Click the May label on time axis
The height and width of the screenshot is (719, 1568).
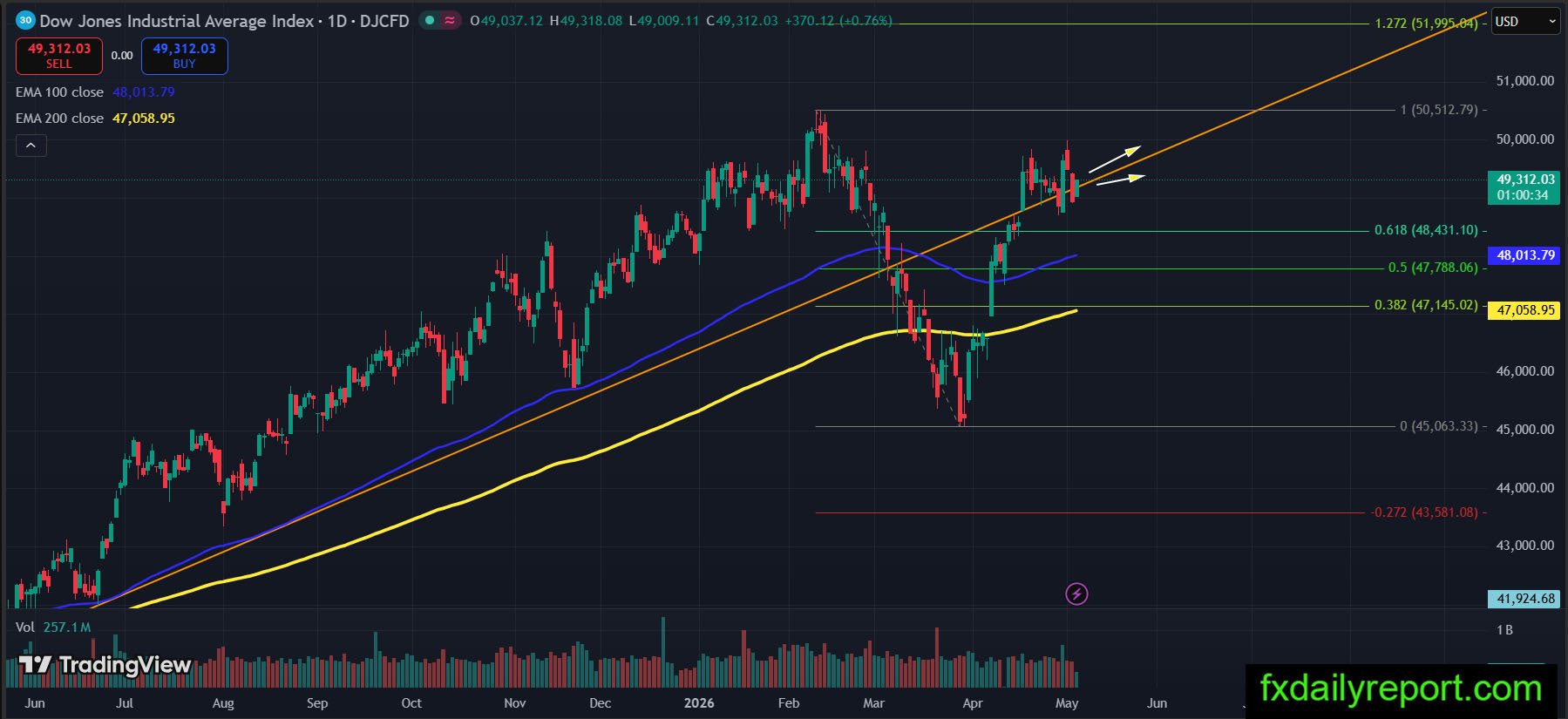1067,703
